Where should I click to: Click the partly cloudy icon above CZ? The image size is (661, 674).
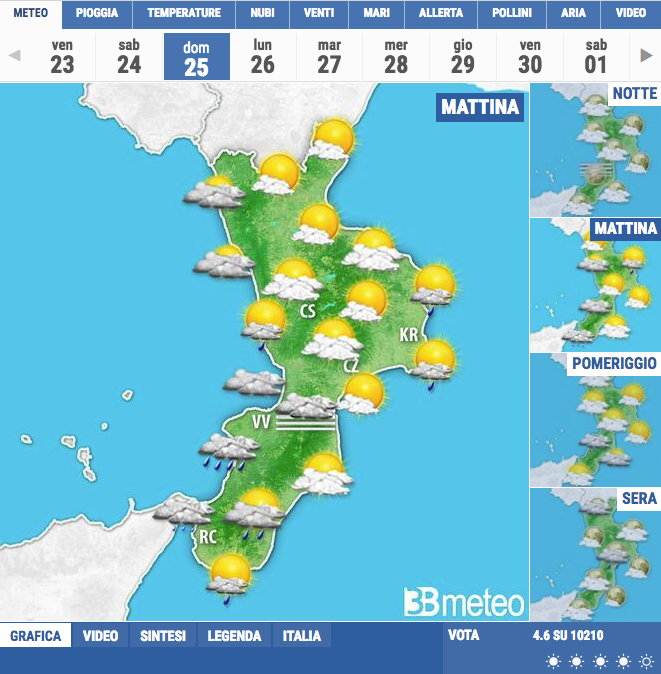(334, 339)
